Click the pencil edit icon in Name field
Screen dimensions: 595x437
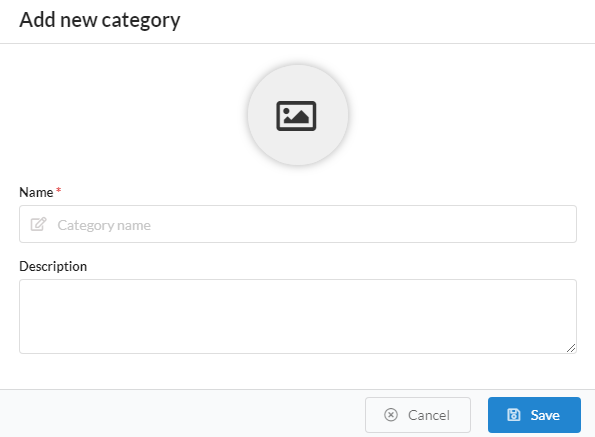pos(38,224)
